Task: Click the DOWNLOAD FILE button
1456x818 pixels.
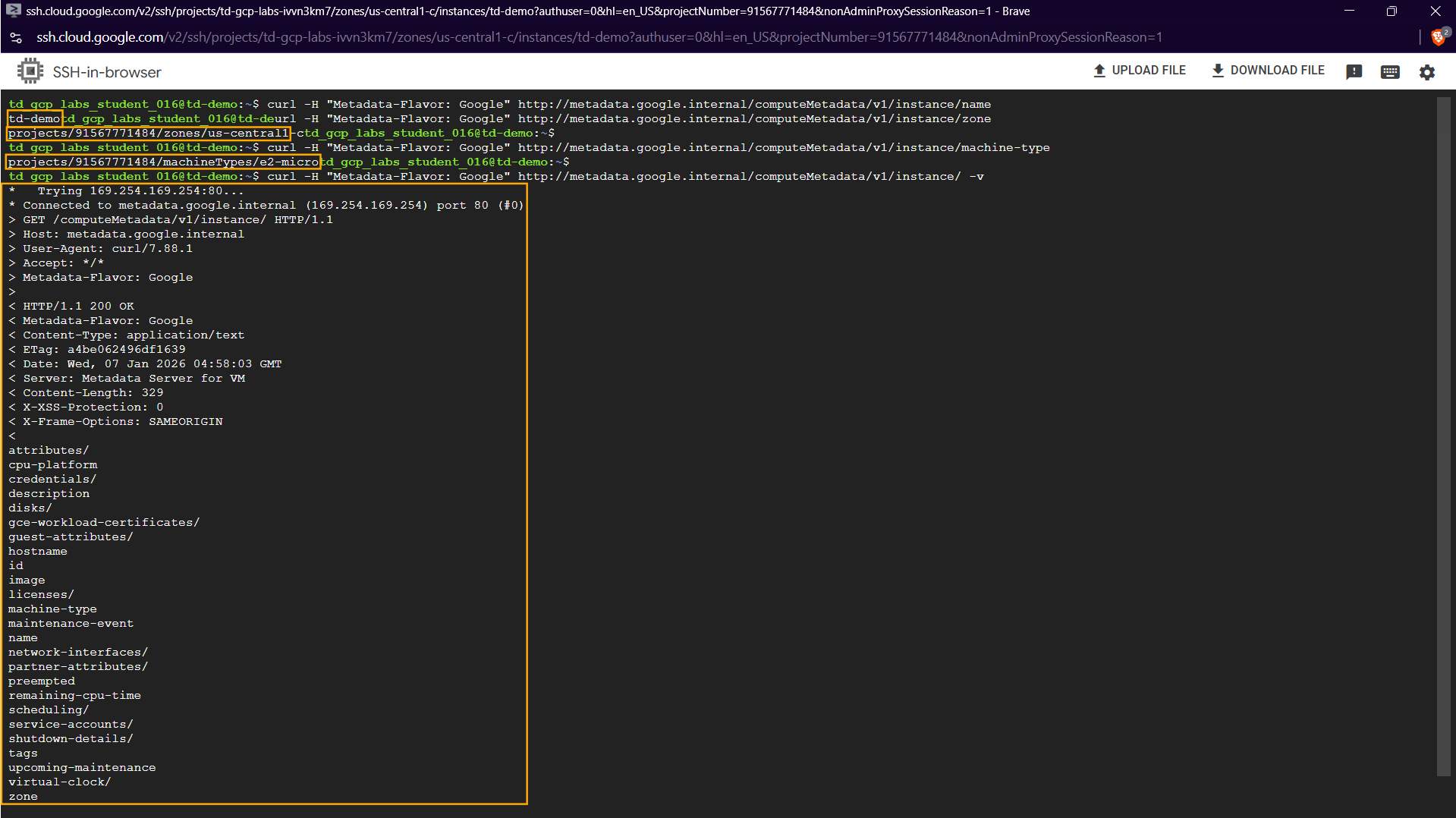Action: click(x=1276, y=70)
